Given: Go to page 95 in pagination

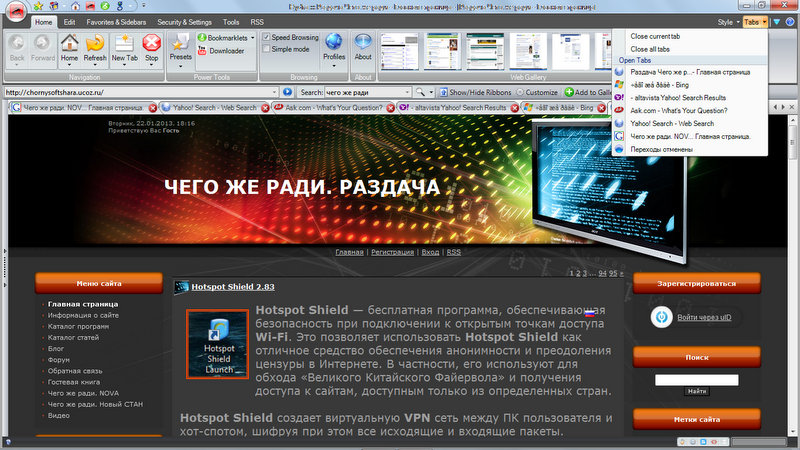Looking at the screenshot, I should coord(613,273).
